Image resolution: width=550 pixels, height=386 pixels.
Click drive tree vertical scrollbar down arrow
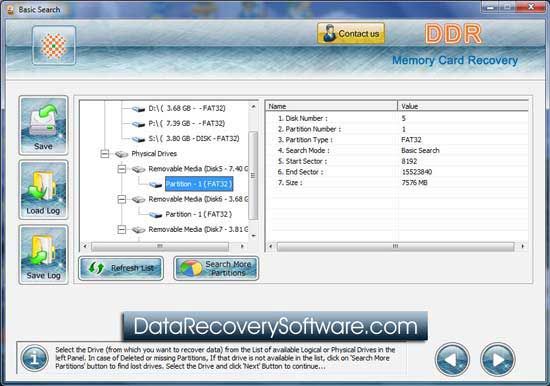point(253,236)
